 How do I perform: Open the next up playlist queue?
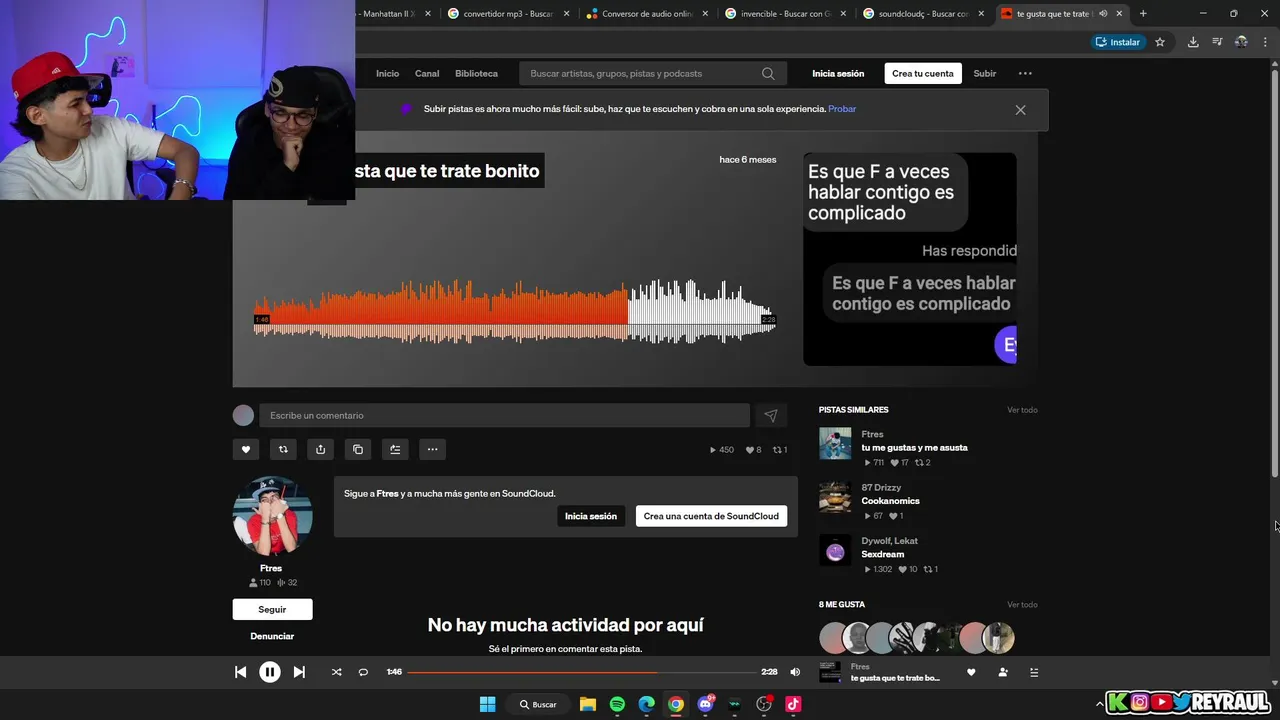(x=1034, y=672)
